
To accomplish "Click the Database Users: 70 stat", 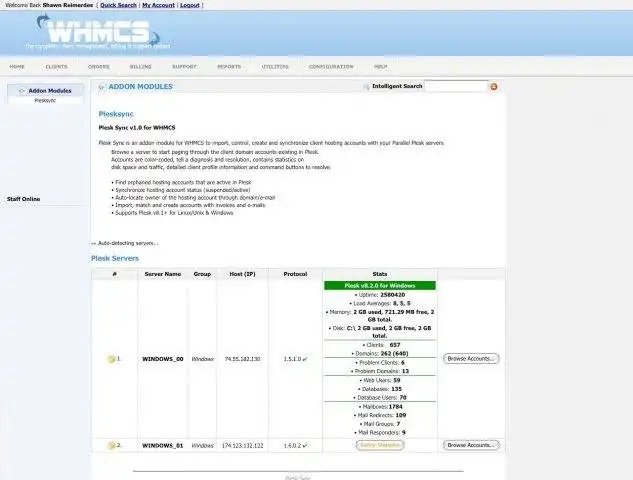I will pos(380,398).
